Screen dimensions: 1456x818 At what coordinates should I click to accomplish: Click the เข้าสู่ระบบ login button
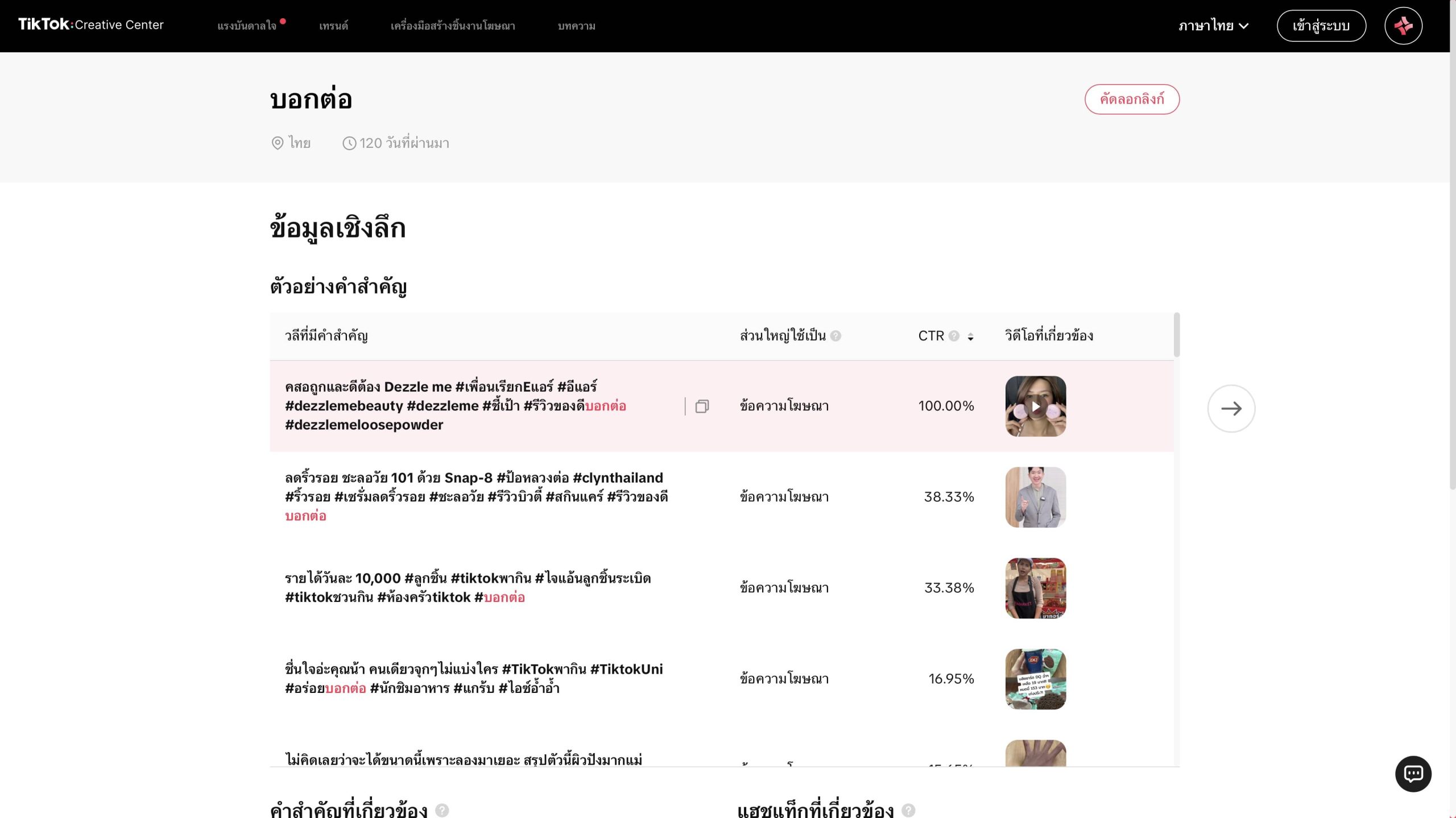point(1321,26)
